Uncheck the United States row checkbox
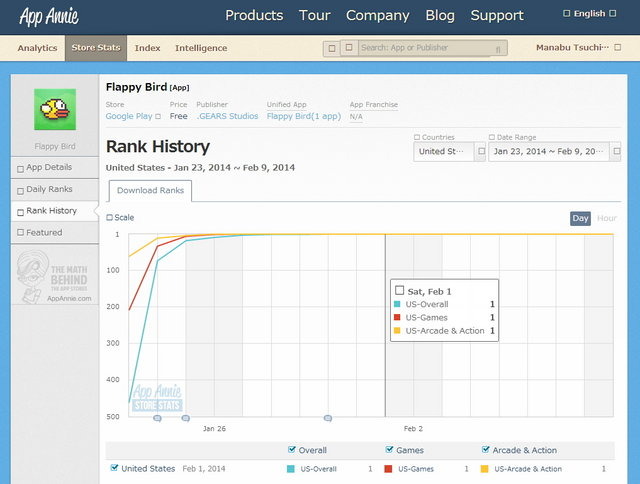Screen dimensions: 640x484 tap(114, 468)
